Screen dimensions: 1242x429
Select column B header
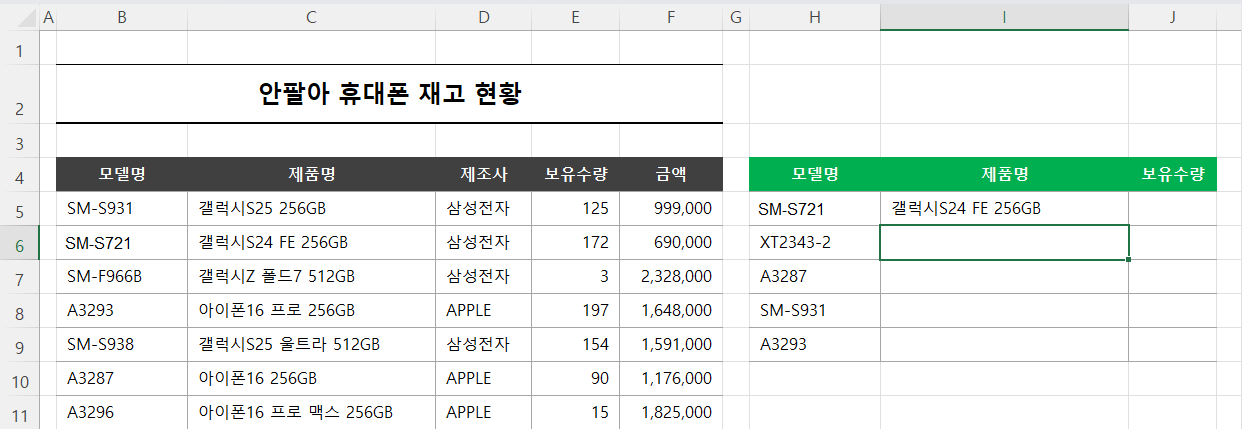(x=122, y=17)
